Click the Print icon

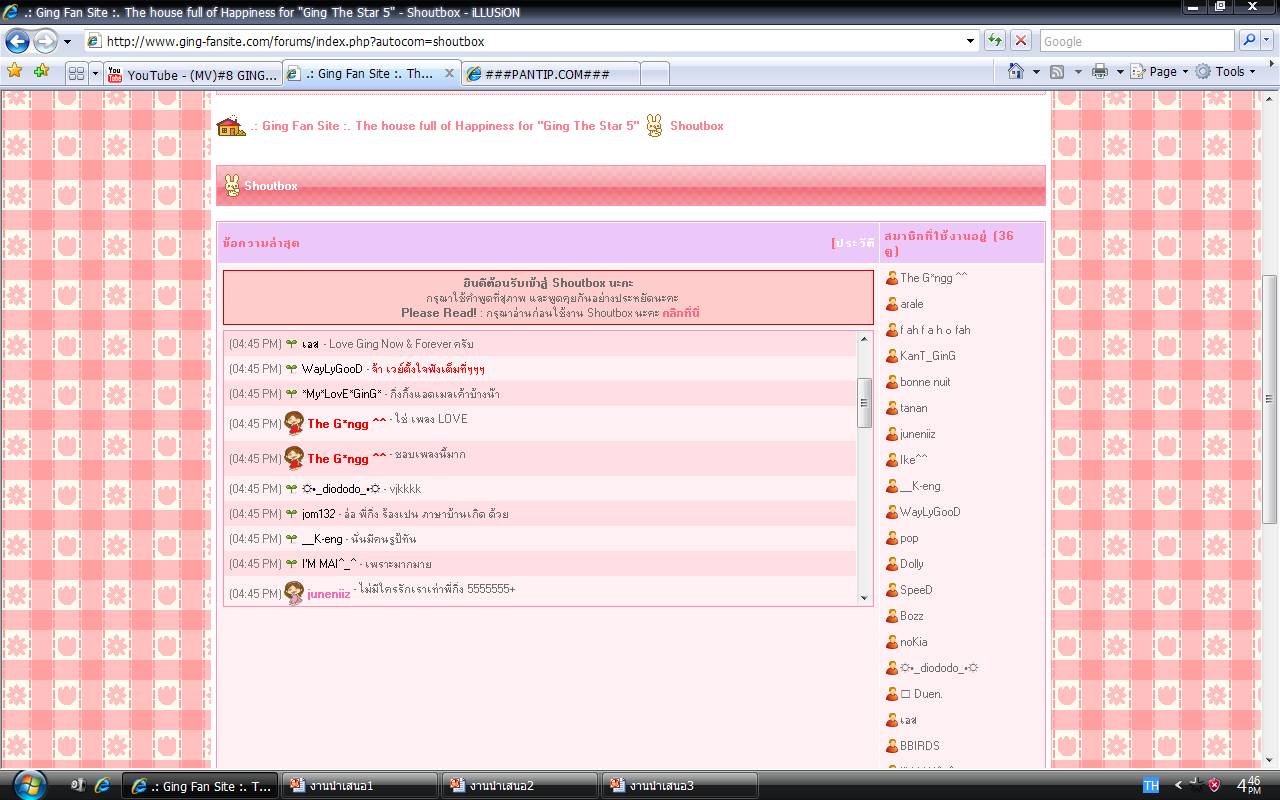1100,71
